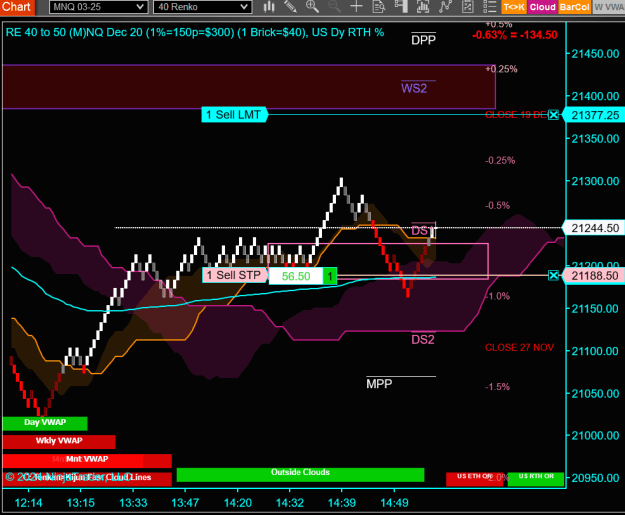Click the 21300.00 price axis label
Screen dimensions: 625x515
[595, 181]
